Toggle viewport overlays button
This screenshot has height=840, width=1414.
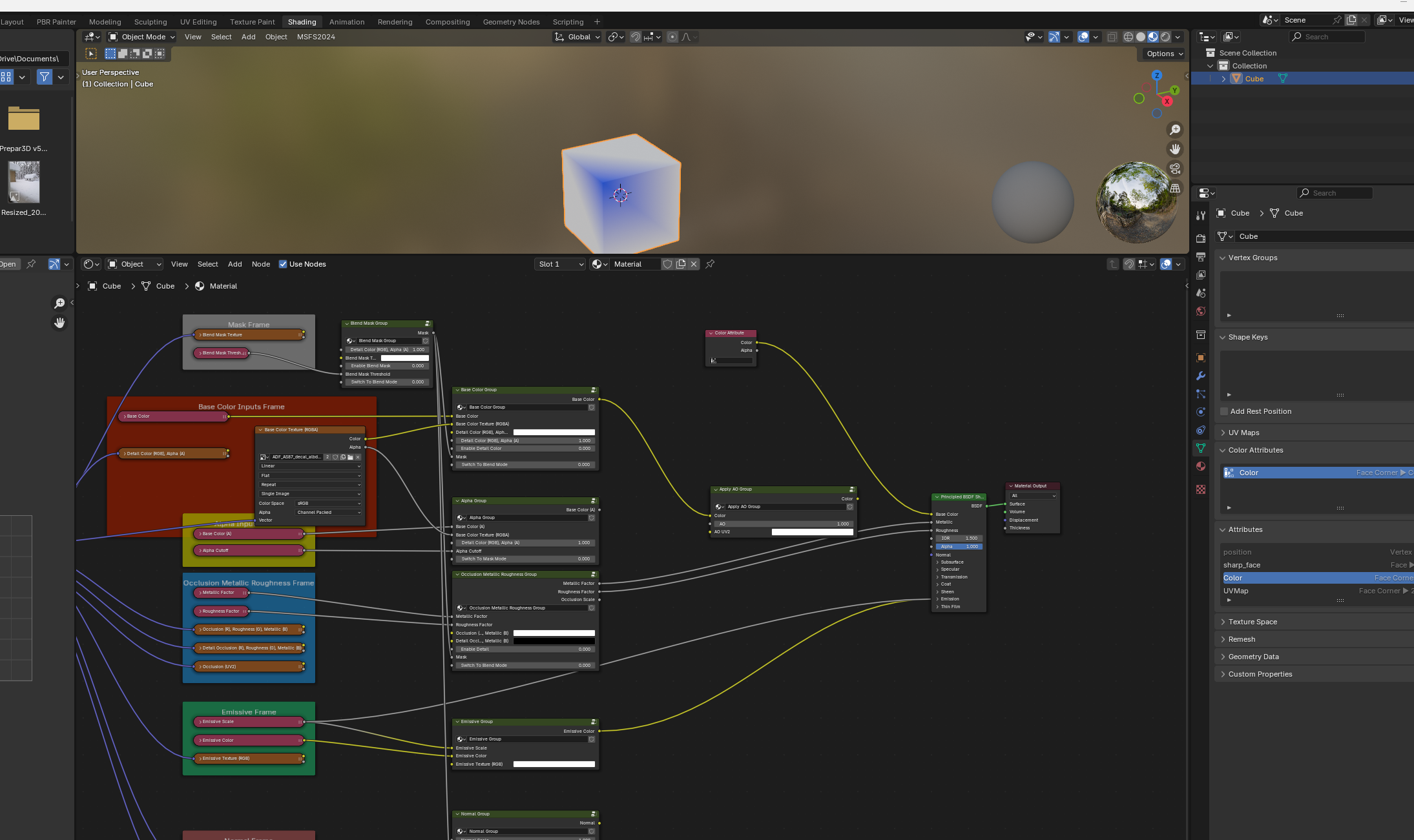1083,37
